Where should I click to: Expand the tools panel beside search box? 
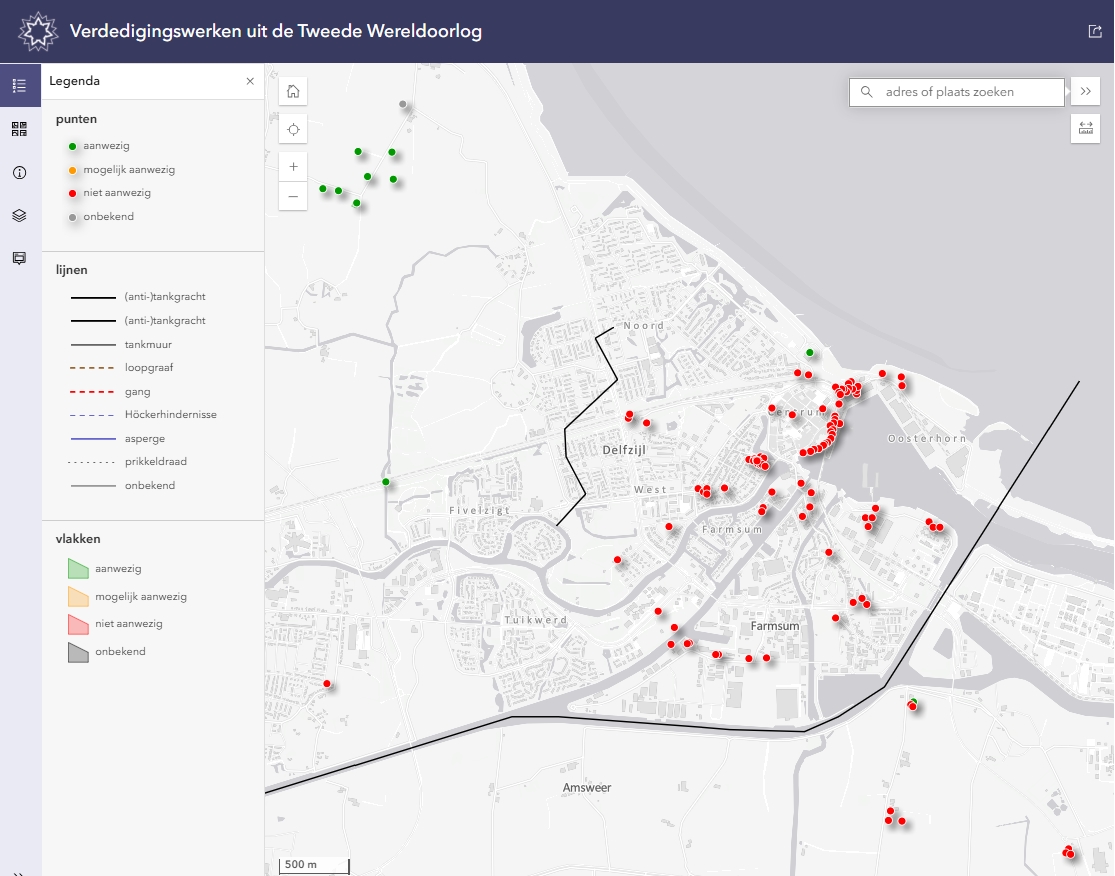[x=1085, y=92]
